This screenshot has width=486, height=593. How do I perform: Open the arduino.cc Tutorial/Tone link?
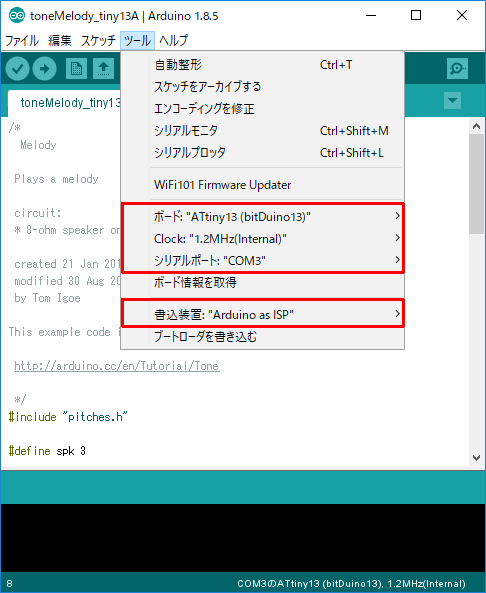pos(117,366)
